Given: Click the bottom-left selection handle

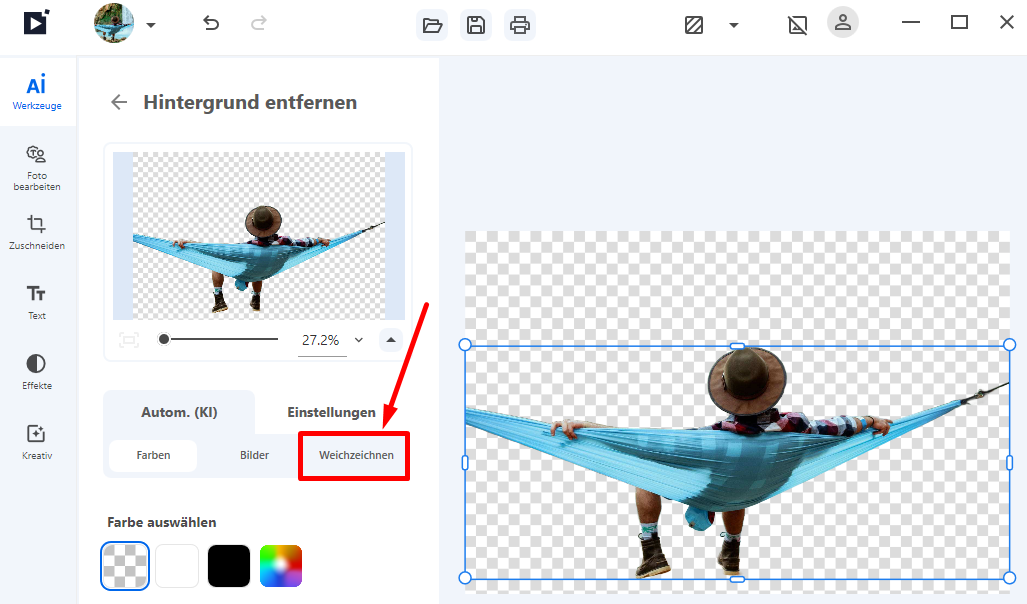Looking at the screenshot, I should 465,577.
